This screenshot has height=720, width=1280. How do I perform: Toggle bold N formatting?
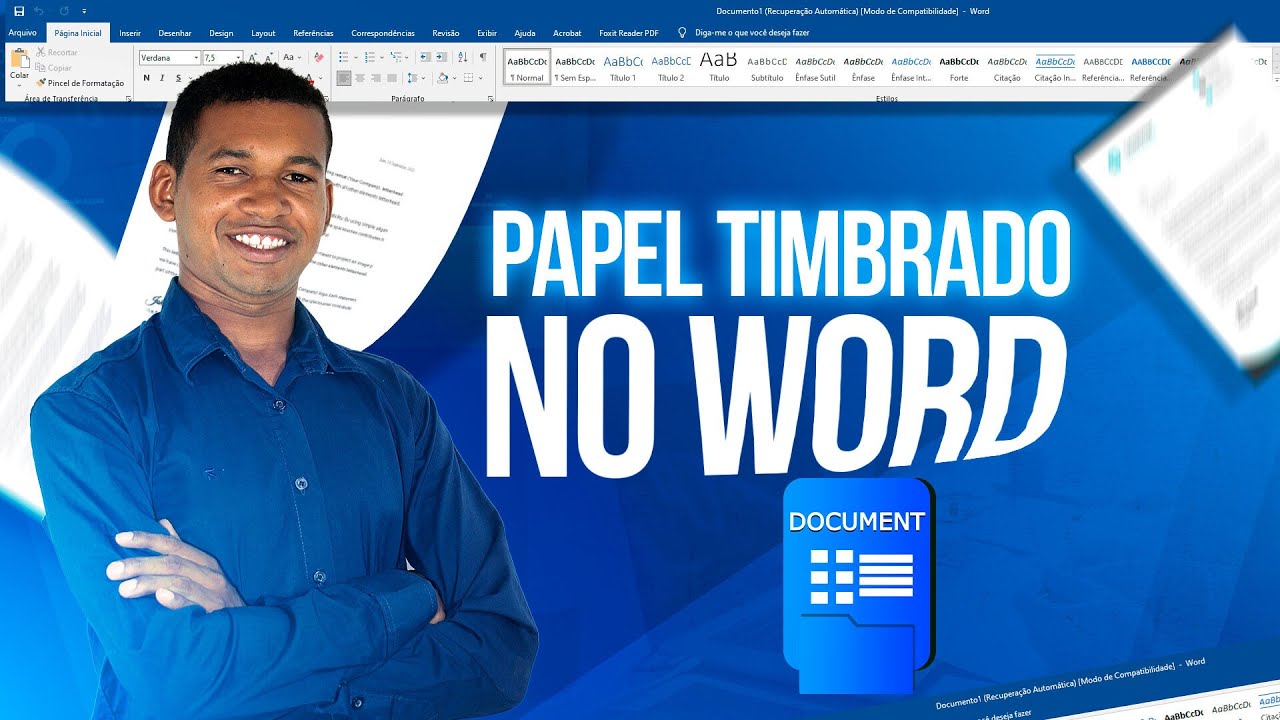147,78
